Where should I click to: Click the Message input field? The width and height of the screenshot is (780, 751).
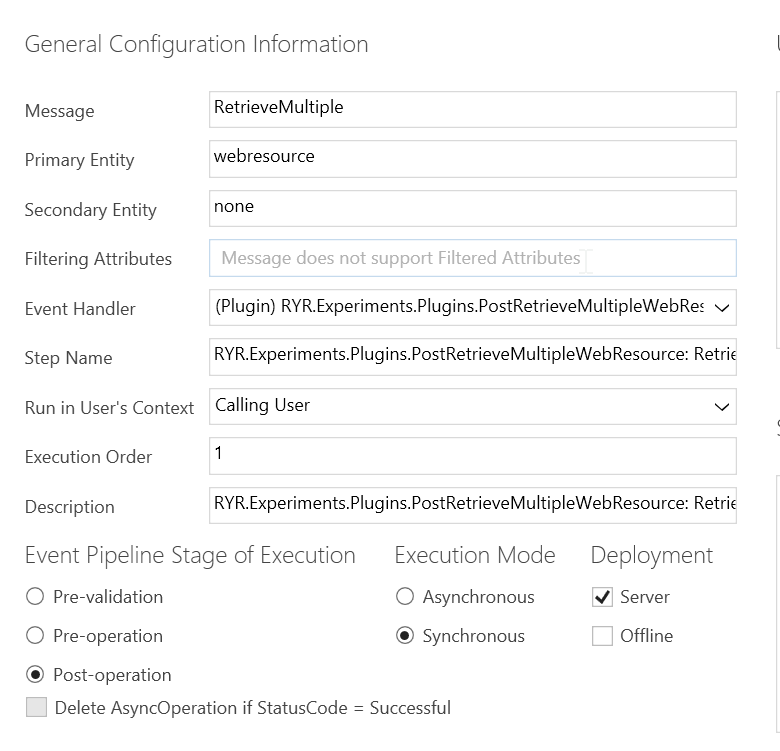[472, 109]
